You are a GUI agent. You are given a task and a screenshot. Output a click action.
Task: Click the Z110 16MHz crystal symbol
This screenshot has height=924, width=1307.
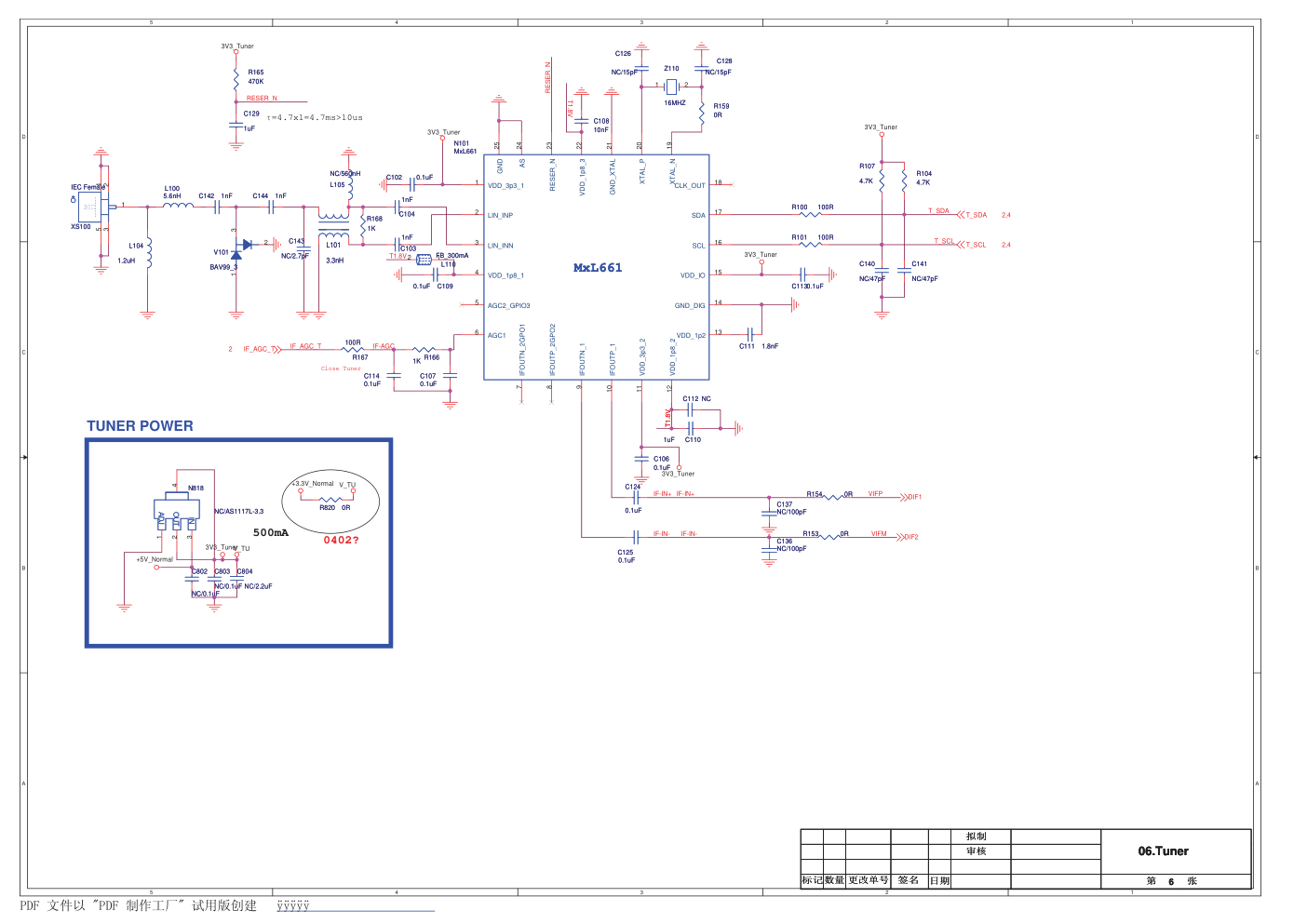click(x=671, y=86)
